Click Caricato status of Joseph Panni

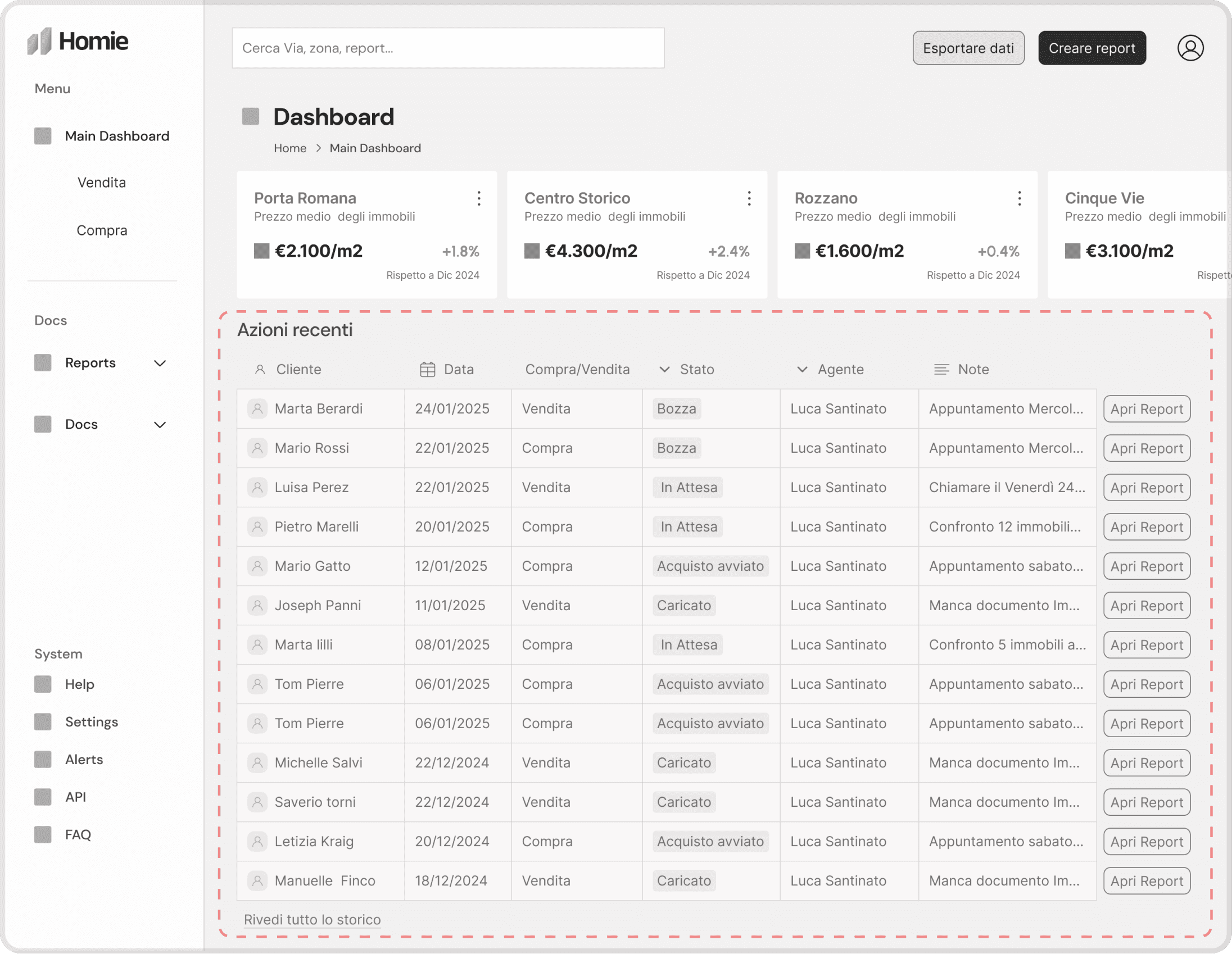point(684,606)
